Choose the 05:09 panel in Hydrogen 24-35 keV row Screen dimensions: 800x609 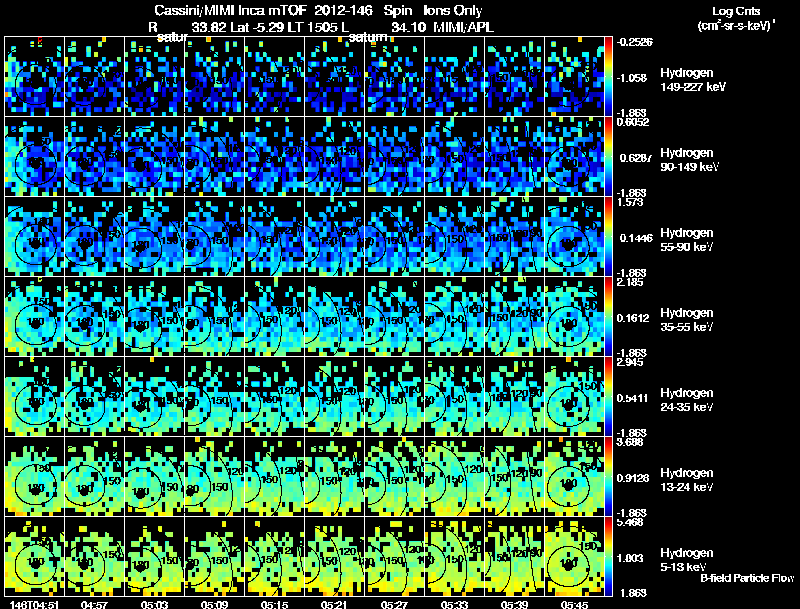215,396
